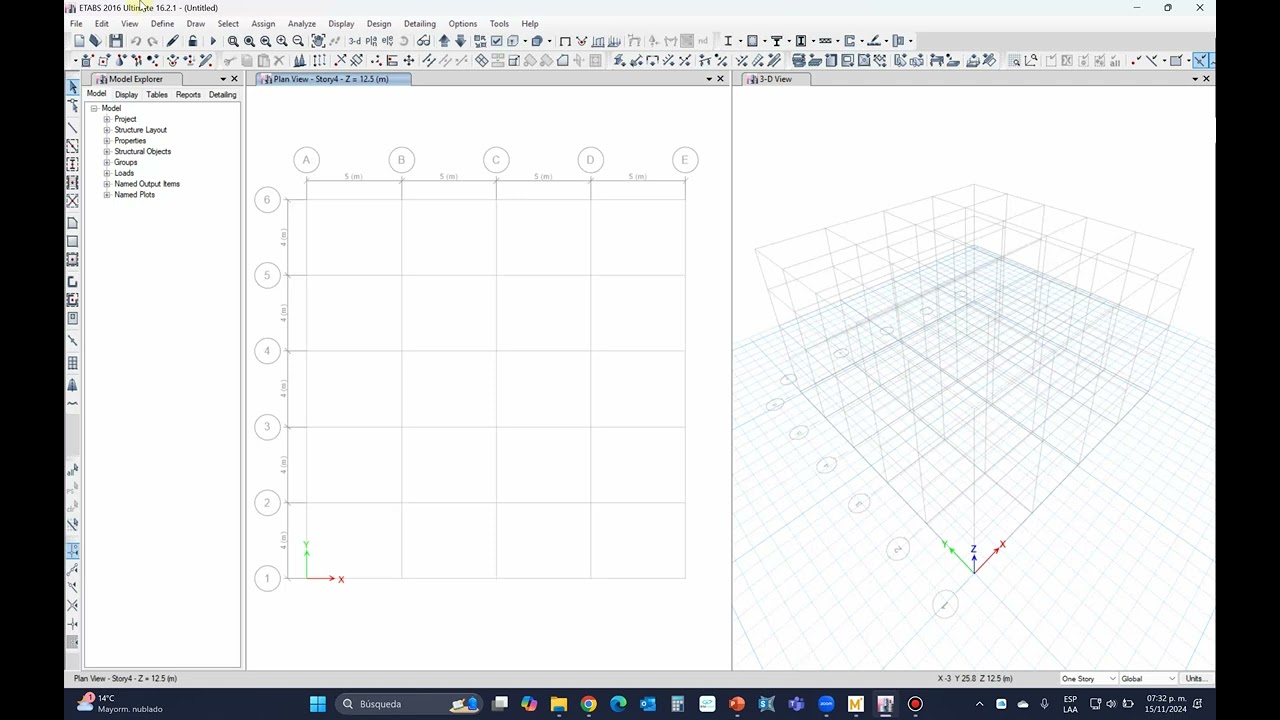Open Set Display Options checkbox icon
This screenshot has height=720, width=1280.
coord(496,41)
